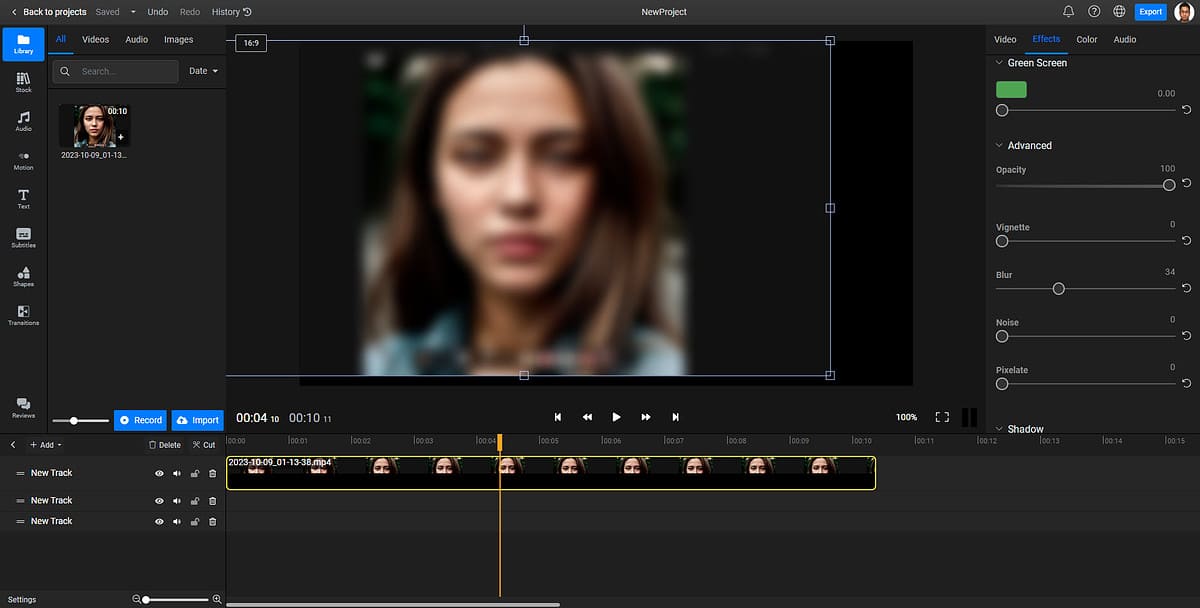Open the Transitions panel

tap(23, 315)
